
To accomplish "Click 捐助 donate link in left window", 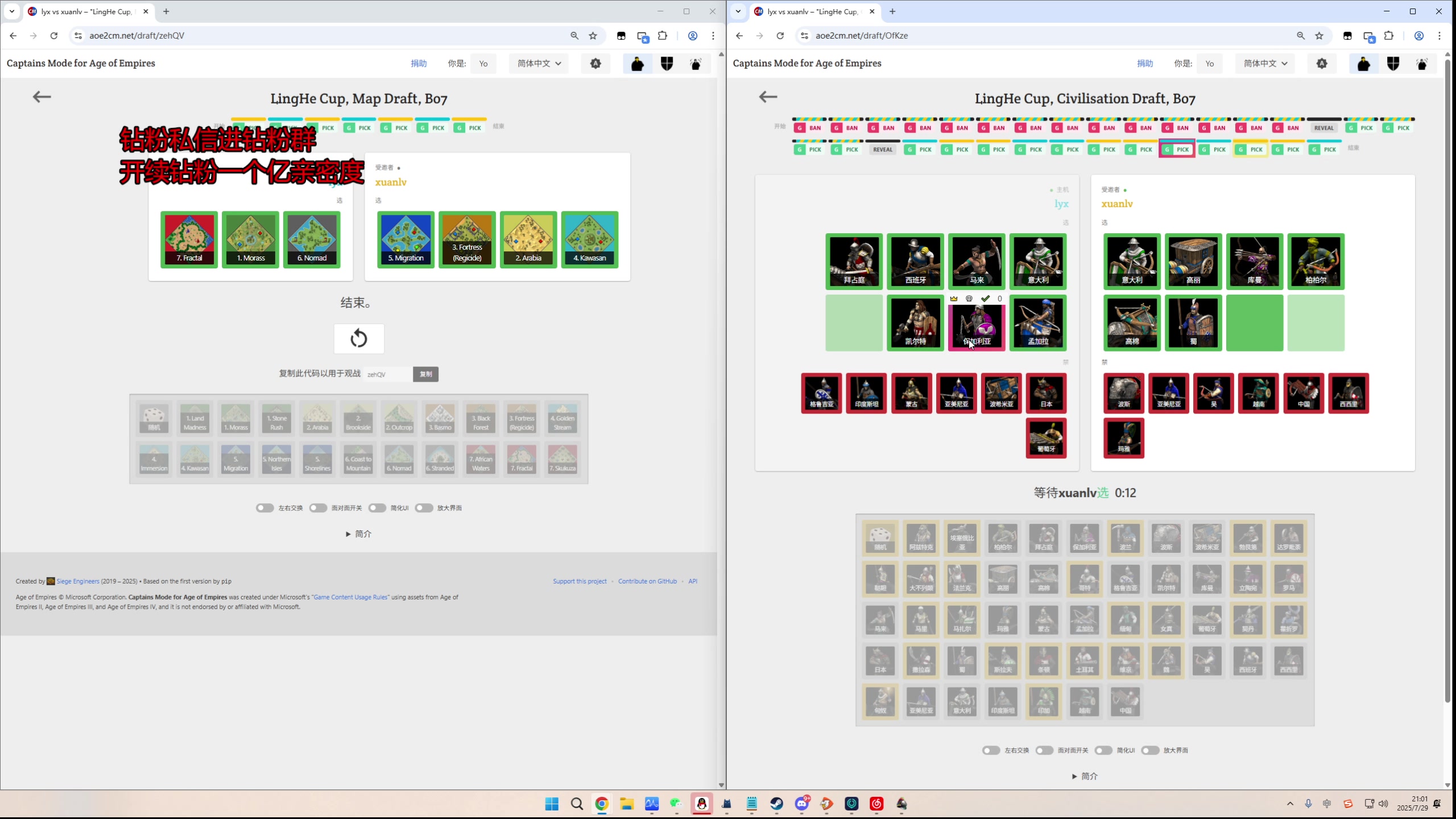I will click(x=419, y=64).
